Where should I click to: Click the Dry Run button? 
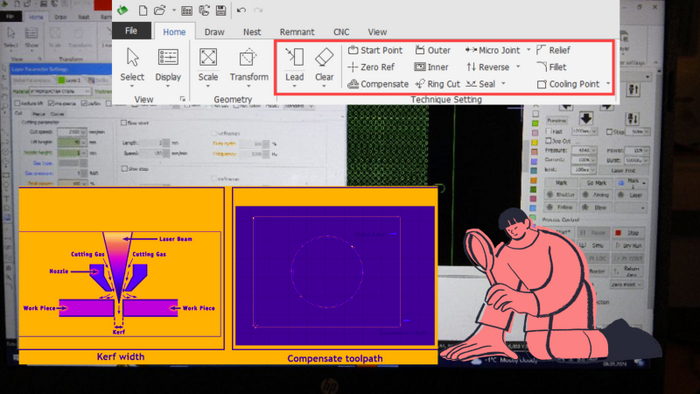[x=629, y=245]
